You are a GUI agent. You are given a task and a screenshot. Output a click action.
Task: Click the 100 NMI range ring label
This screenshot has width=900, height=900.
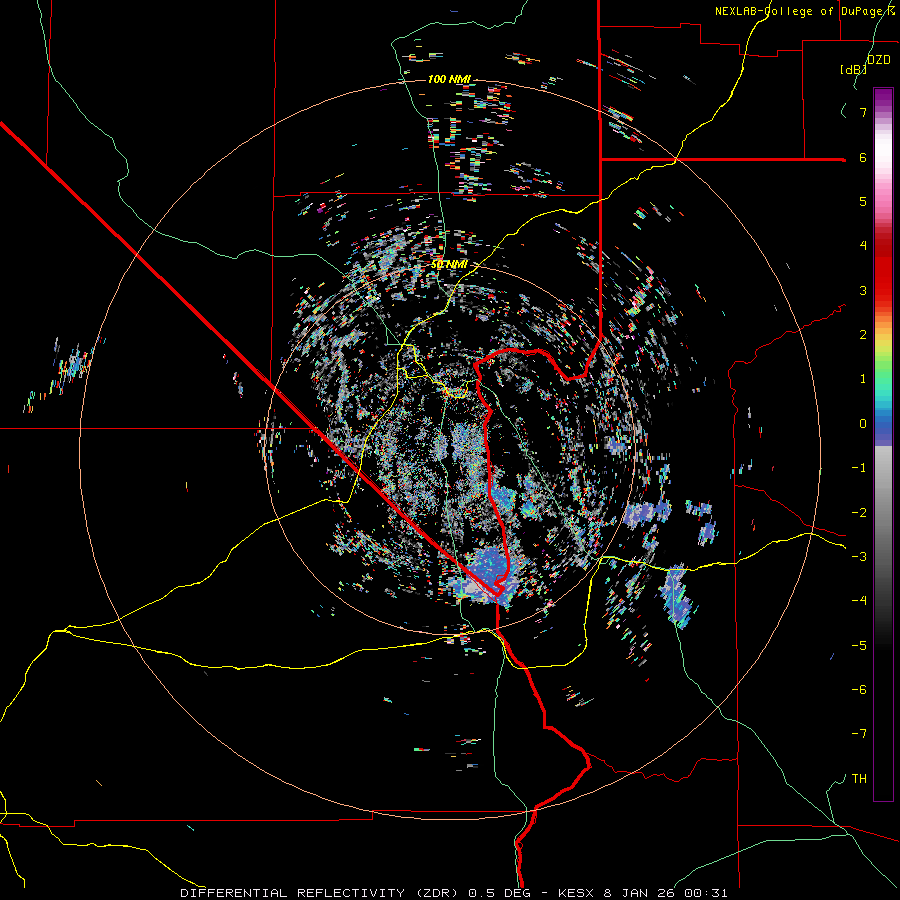(x=449, y=79)
